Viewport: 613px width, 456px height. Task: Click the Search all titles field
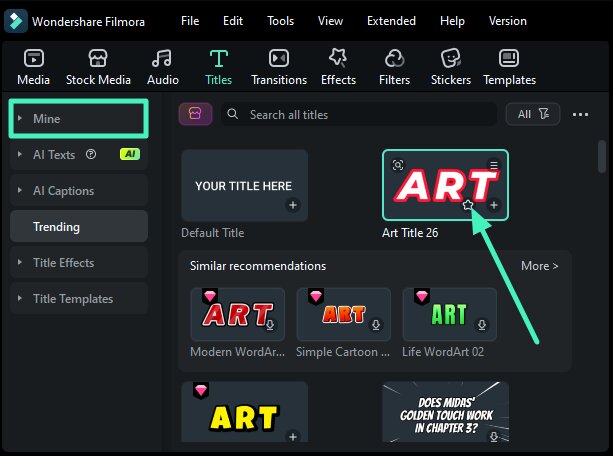(359, 114)
